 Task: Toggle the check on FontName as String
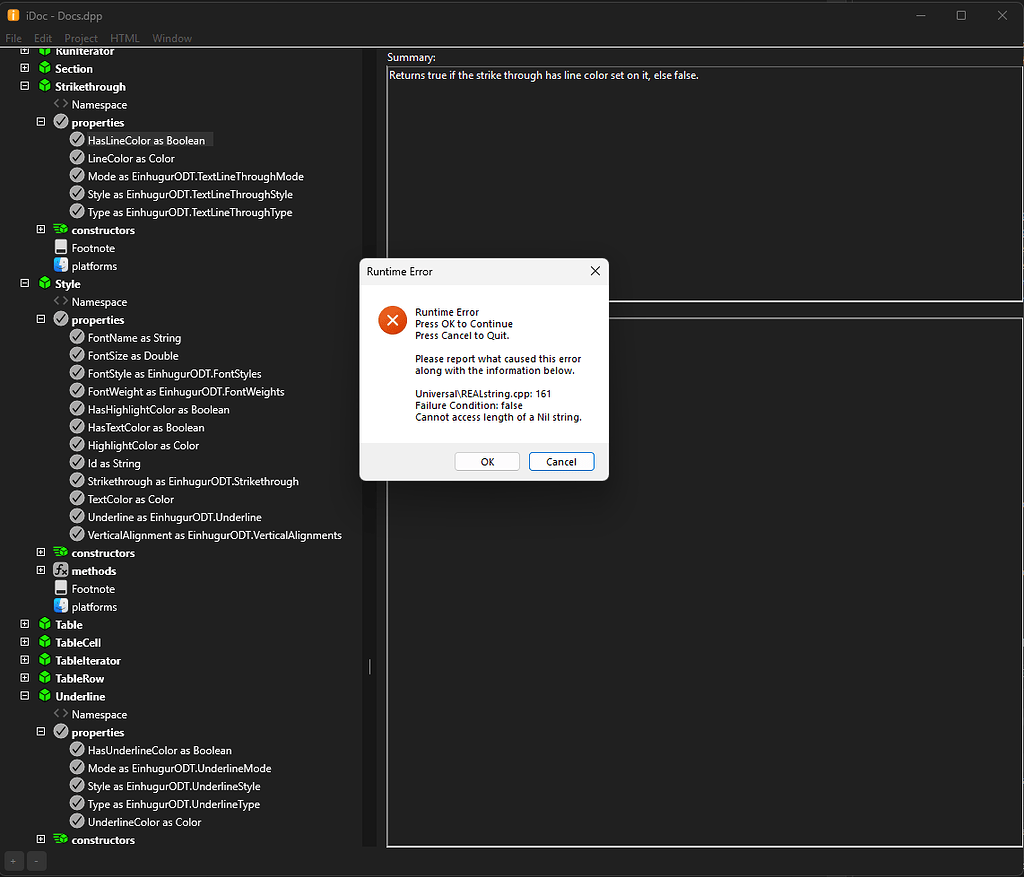click(78, 337)
